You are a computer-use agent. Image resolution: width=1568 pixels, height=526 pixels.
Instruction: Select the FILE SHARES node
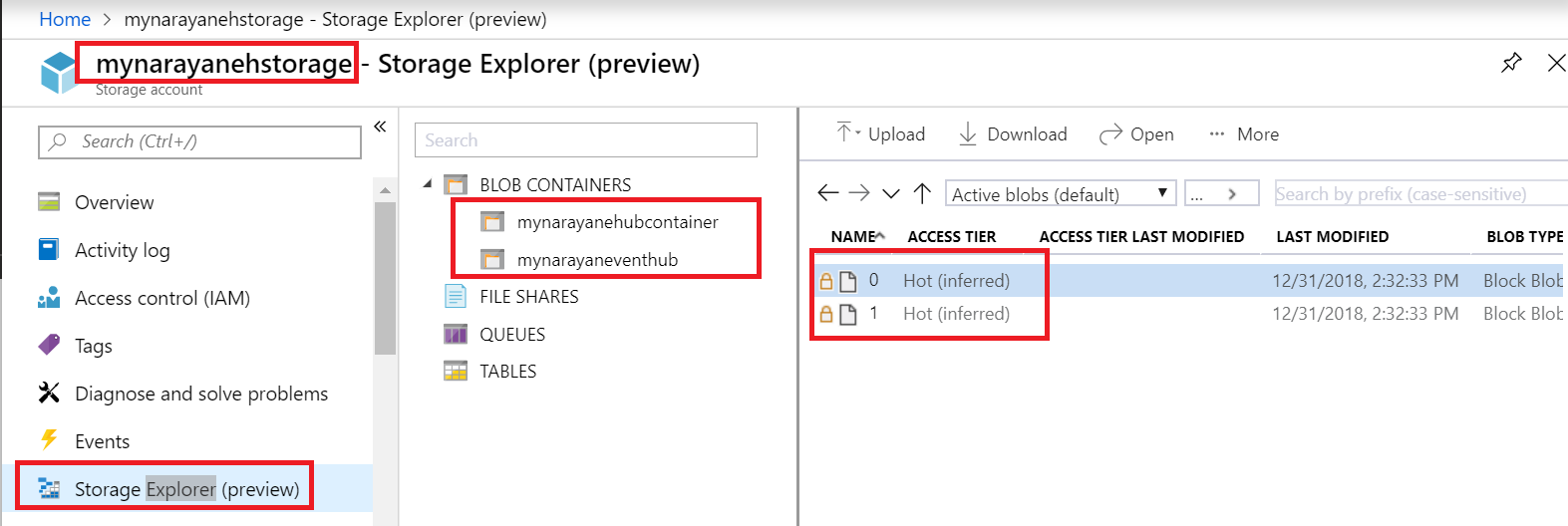(x=529, y=297)
